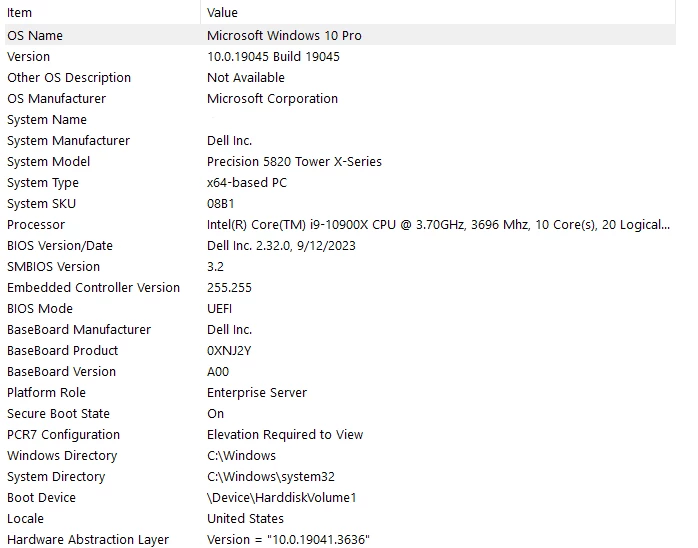Select SMBIOS Version row label
This screenshot has height=548, width=698.
coord(53,266)
